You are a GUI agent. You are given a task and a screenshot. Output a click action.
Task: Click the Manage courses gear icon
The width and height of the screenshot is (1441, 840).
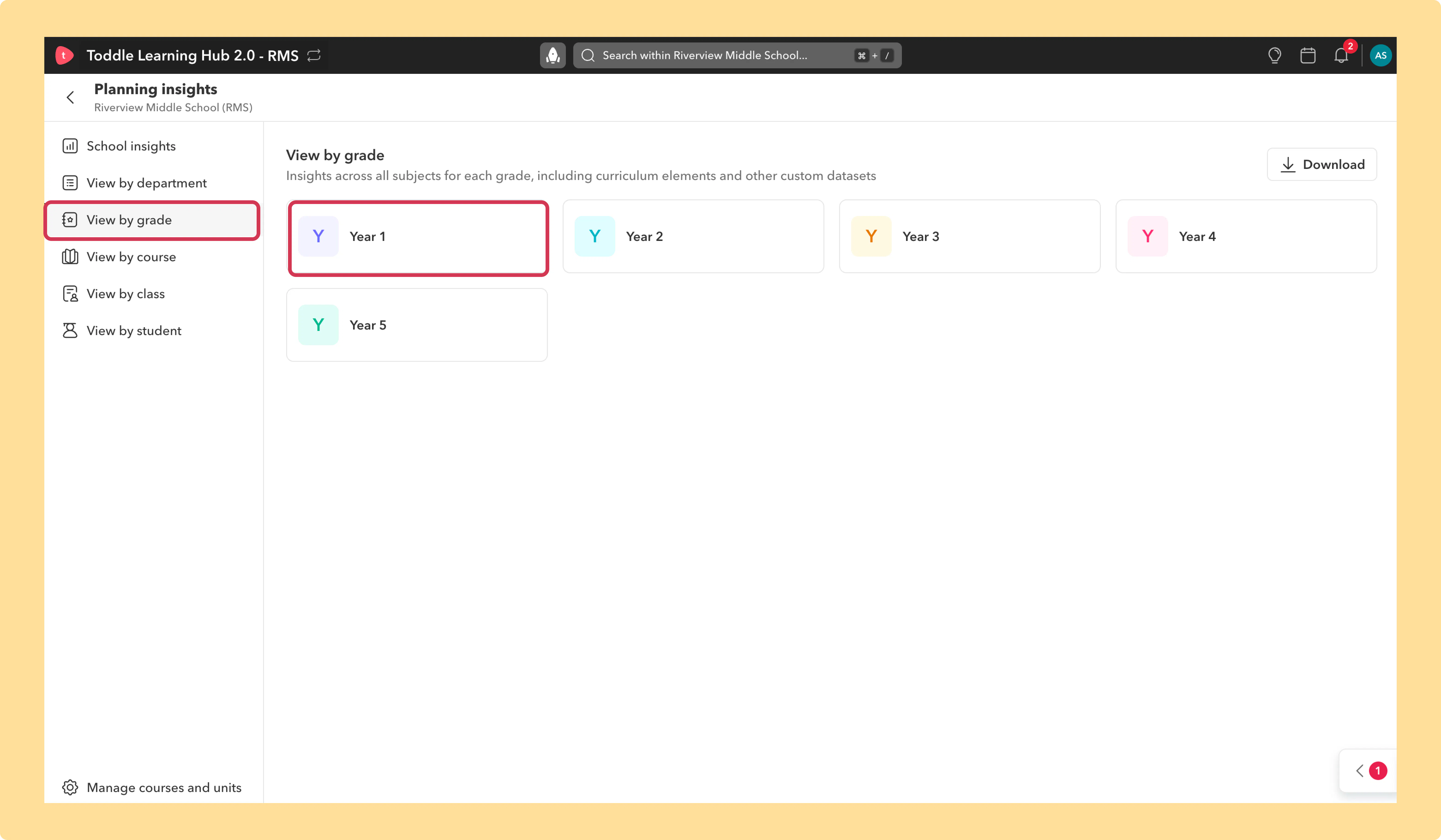(70, 787)
